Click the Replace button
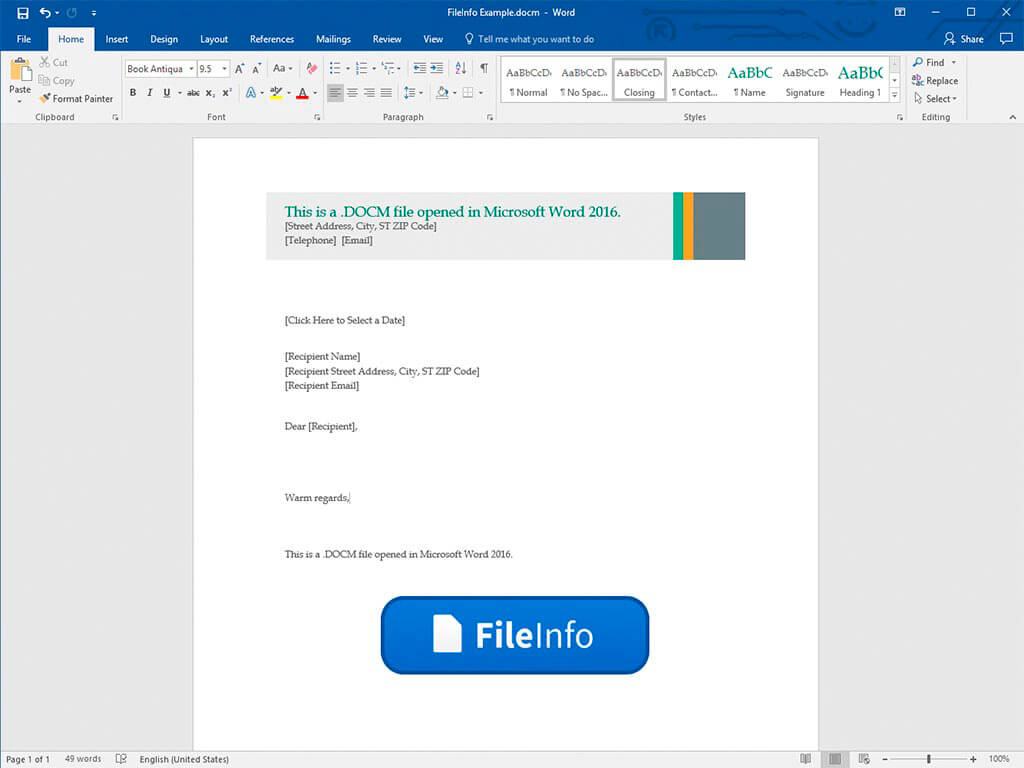Image resolution: width=1024 pixels, height=768 pixels. [934, 81]
